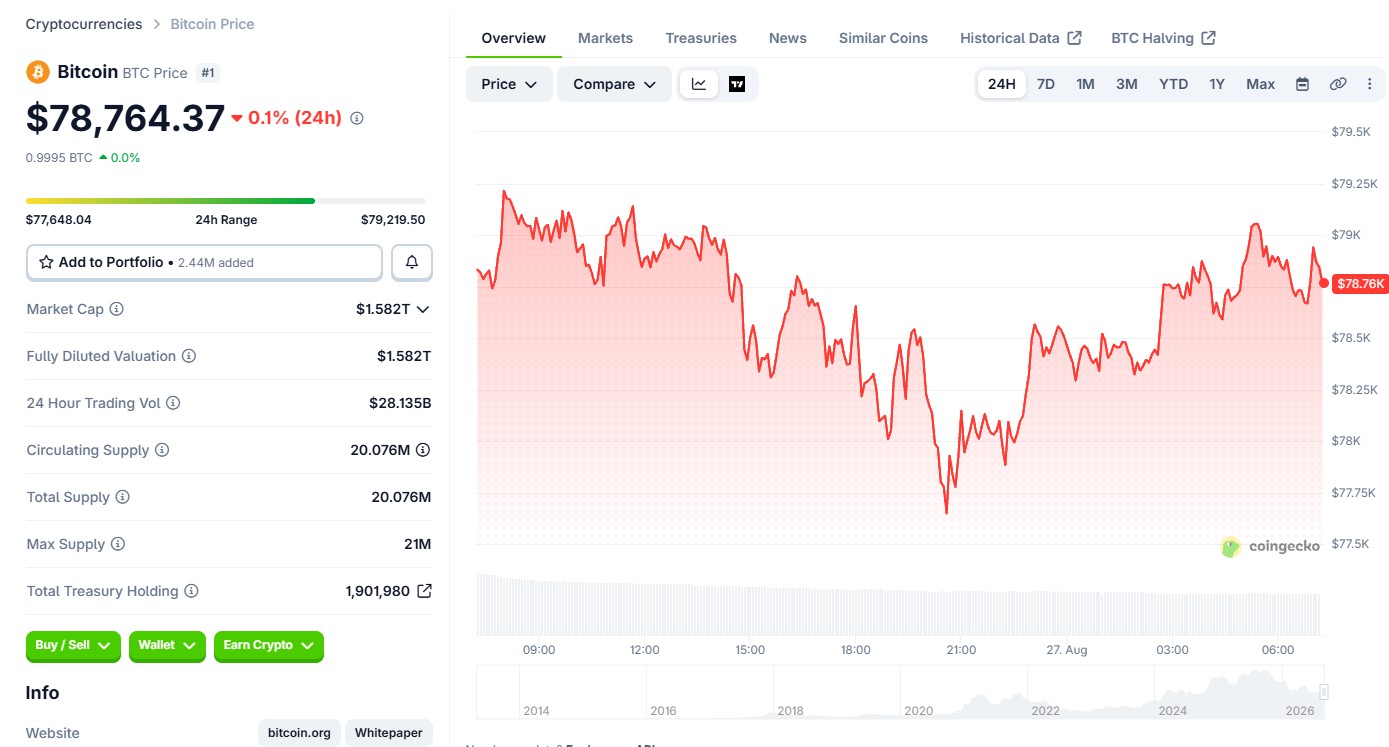Open the Buy / Sell dropdown
The height and width of the screenshot is (747, 1389).
tap(73, 646)
